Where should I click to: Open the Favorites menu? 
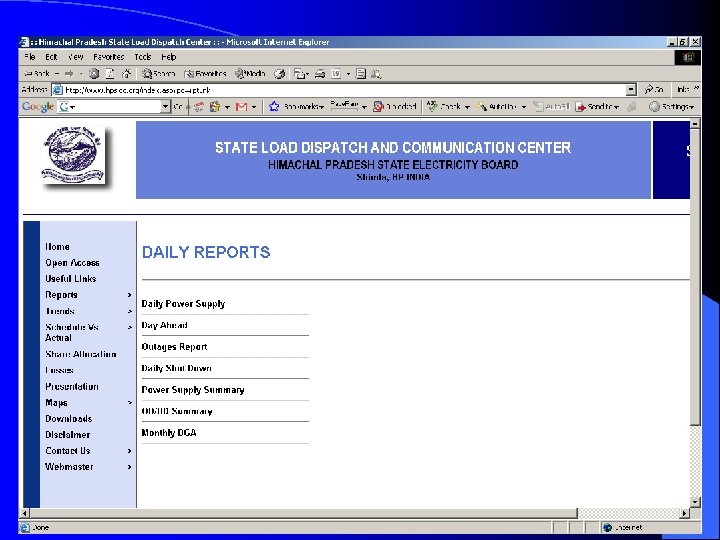pos(109,57)
